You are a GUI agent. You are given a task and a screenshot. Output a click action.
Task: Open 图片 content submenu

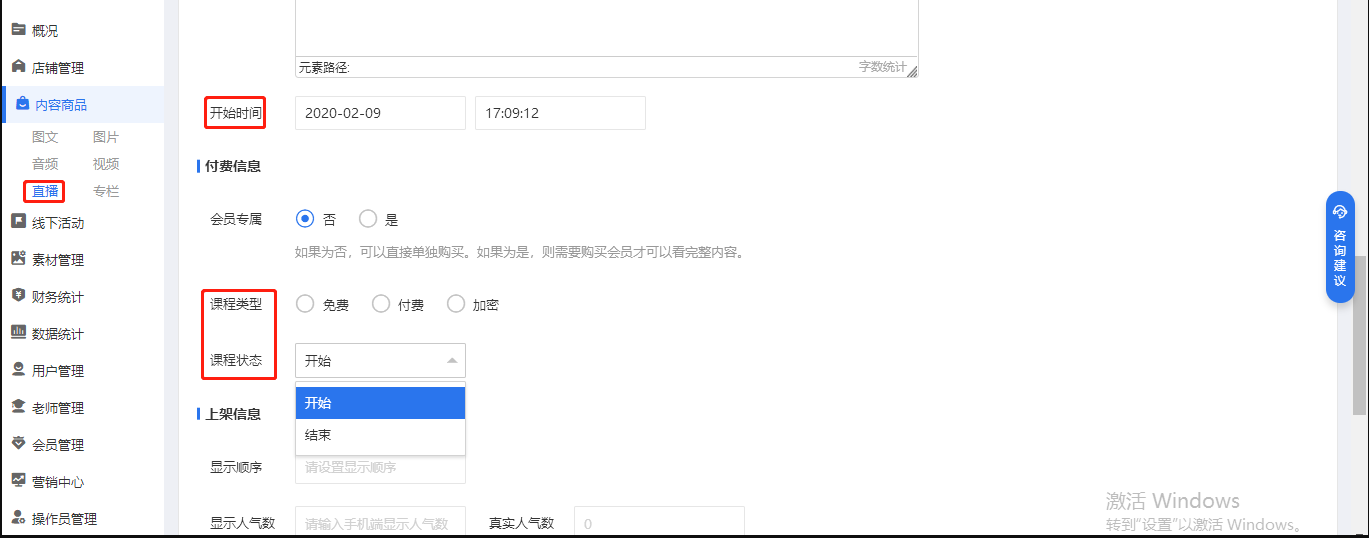(106, 137)
